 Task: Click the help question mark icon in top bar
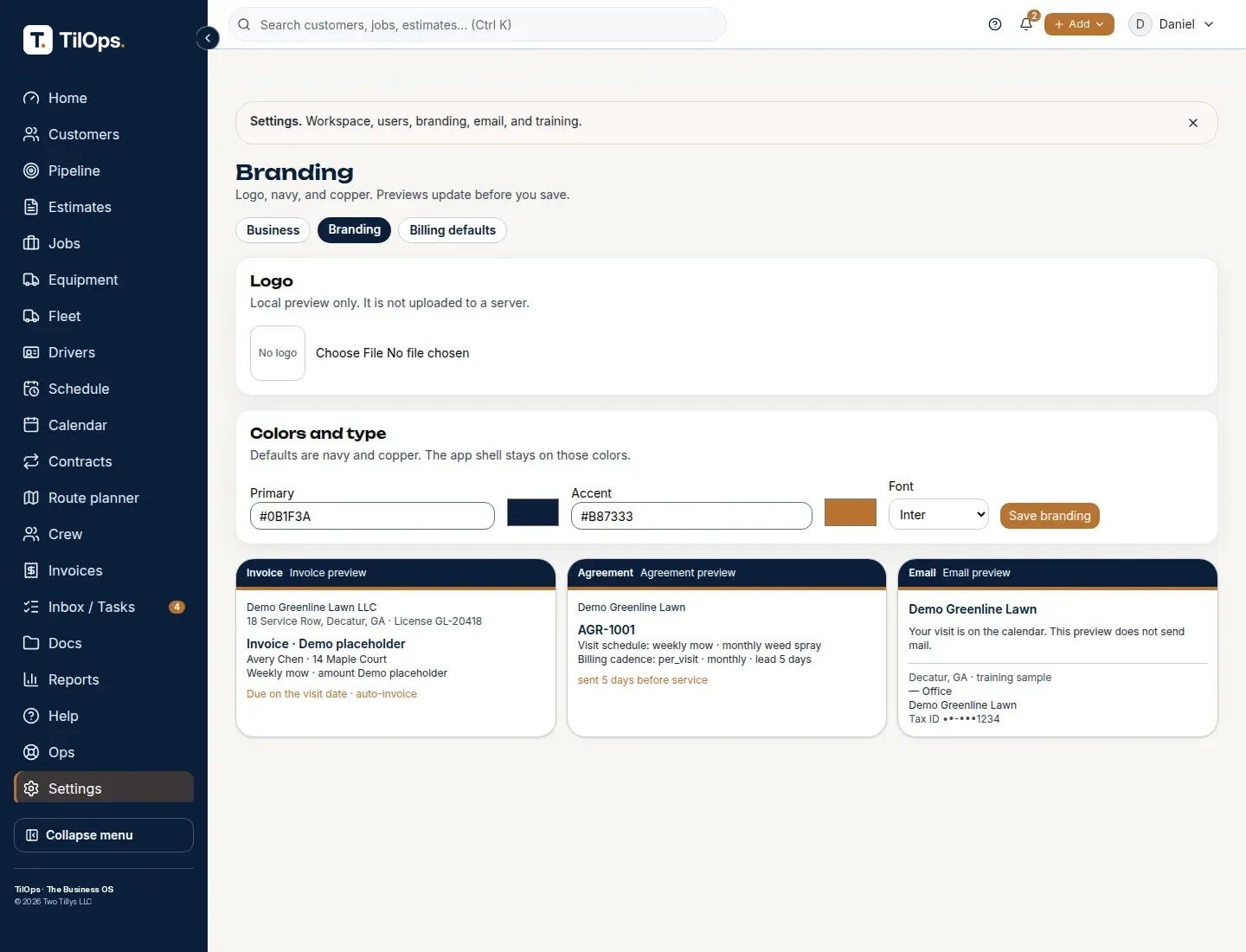(995, 24)
